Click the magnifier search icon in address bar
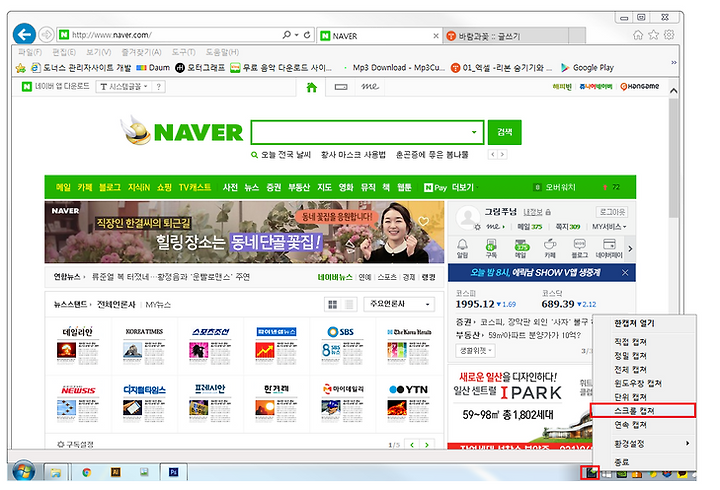Viewport: 720px width, 490px height. tap(287, 35)
